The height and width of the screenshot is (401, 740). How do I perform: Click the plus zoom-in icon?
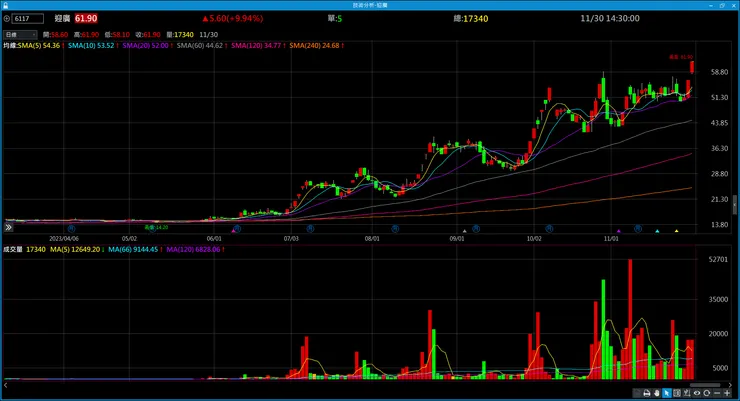[727, 393]
